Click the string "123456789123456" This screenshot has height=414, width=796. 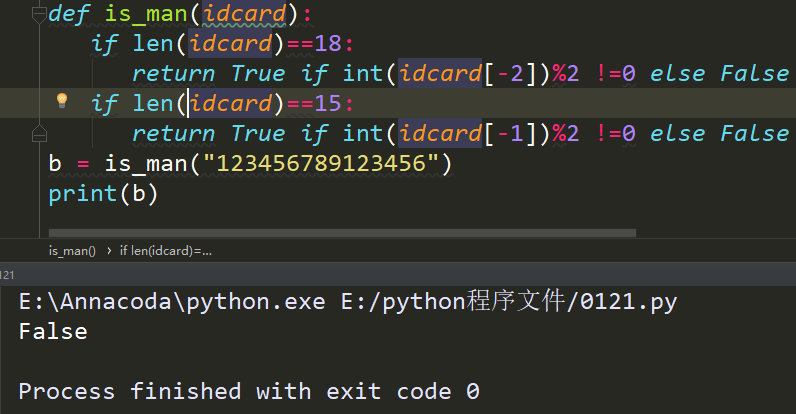(321, 163)
